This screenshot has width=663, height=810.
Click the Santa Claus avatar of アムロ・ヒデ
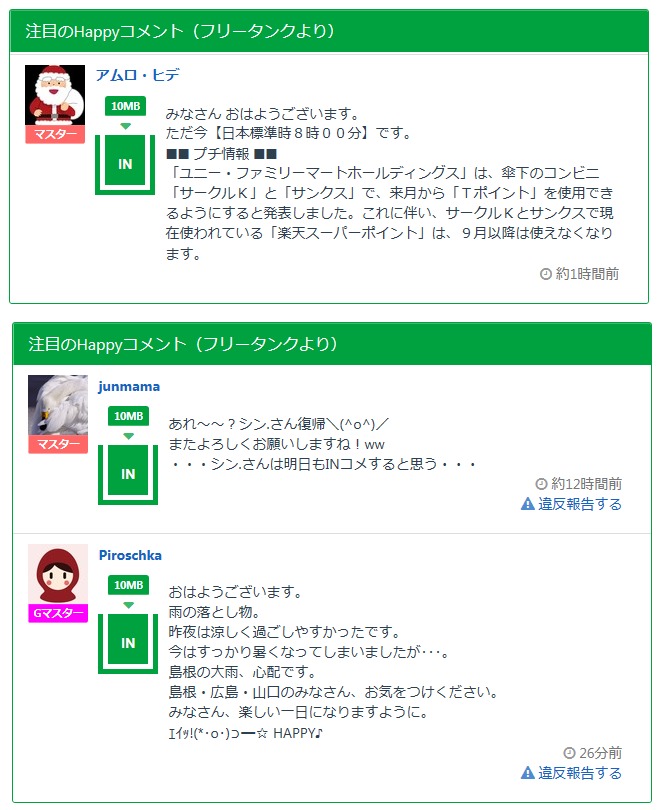pyautogui.click(x=55, y=95)
